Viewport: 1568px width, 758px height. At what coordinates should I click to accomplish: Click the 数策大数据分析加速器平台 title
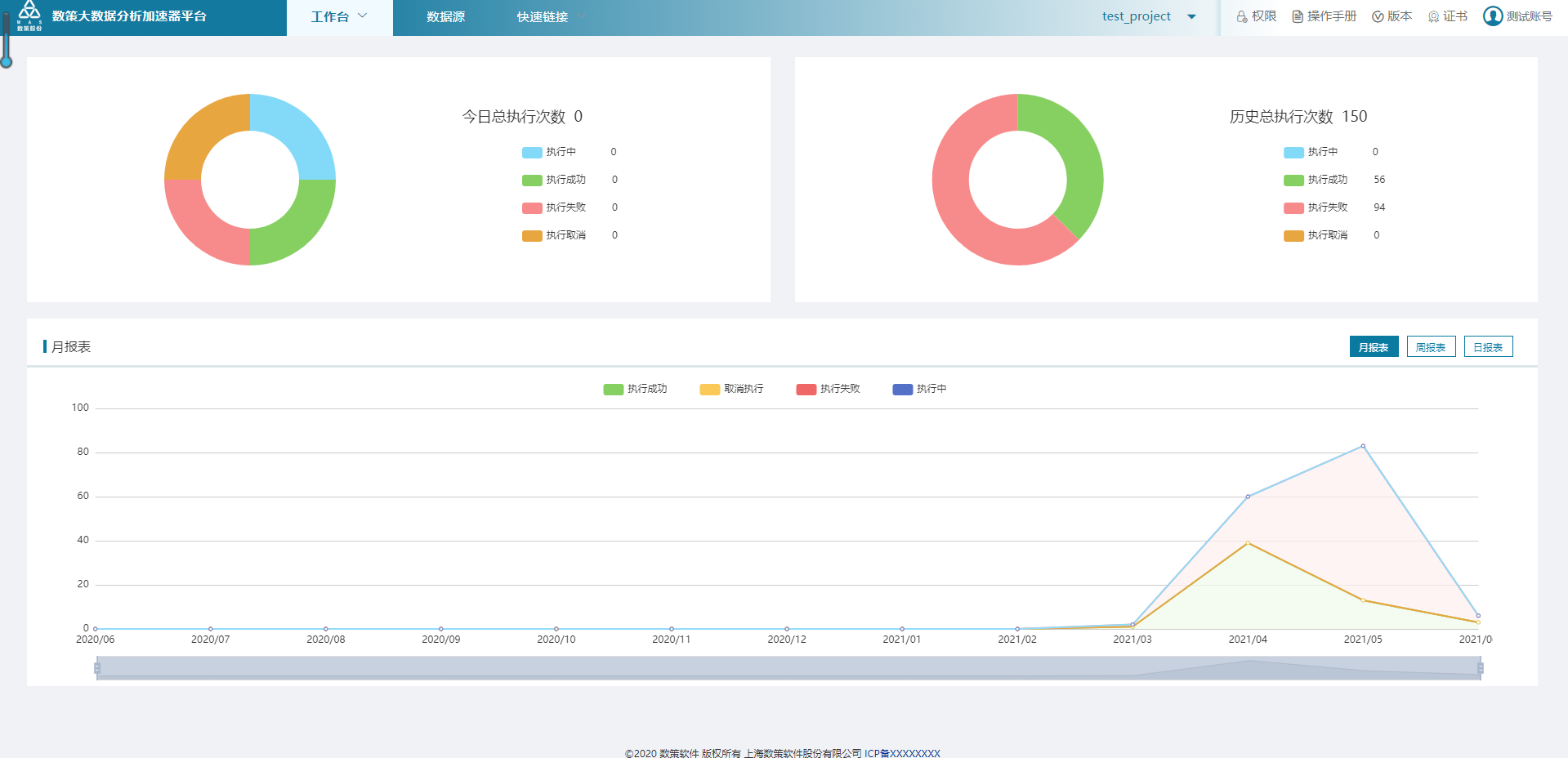coord(129,16)
